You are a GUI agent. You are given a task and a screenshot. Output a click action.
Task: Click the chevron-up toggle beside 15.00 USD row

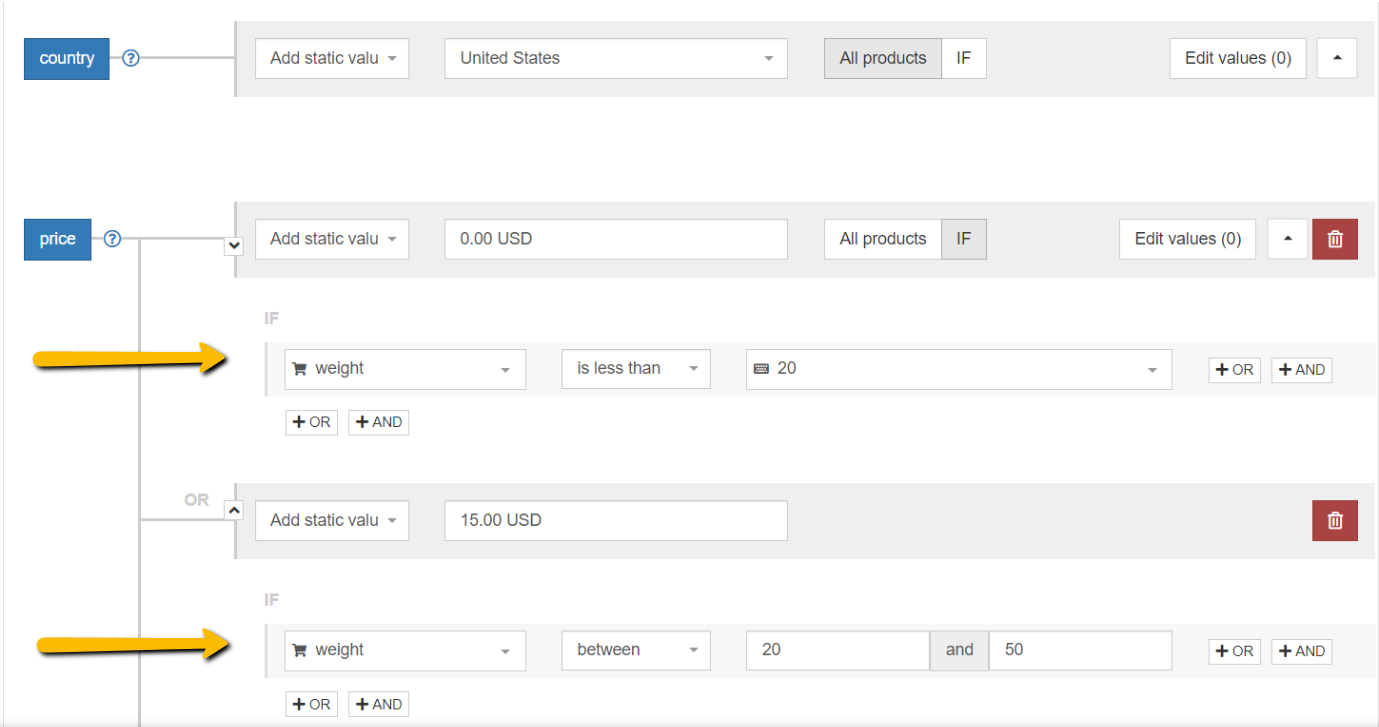tap(234, 510)
